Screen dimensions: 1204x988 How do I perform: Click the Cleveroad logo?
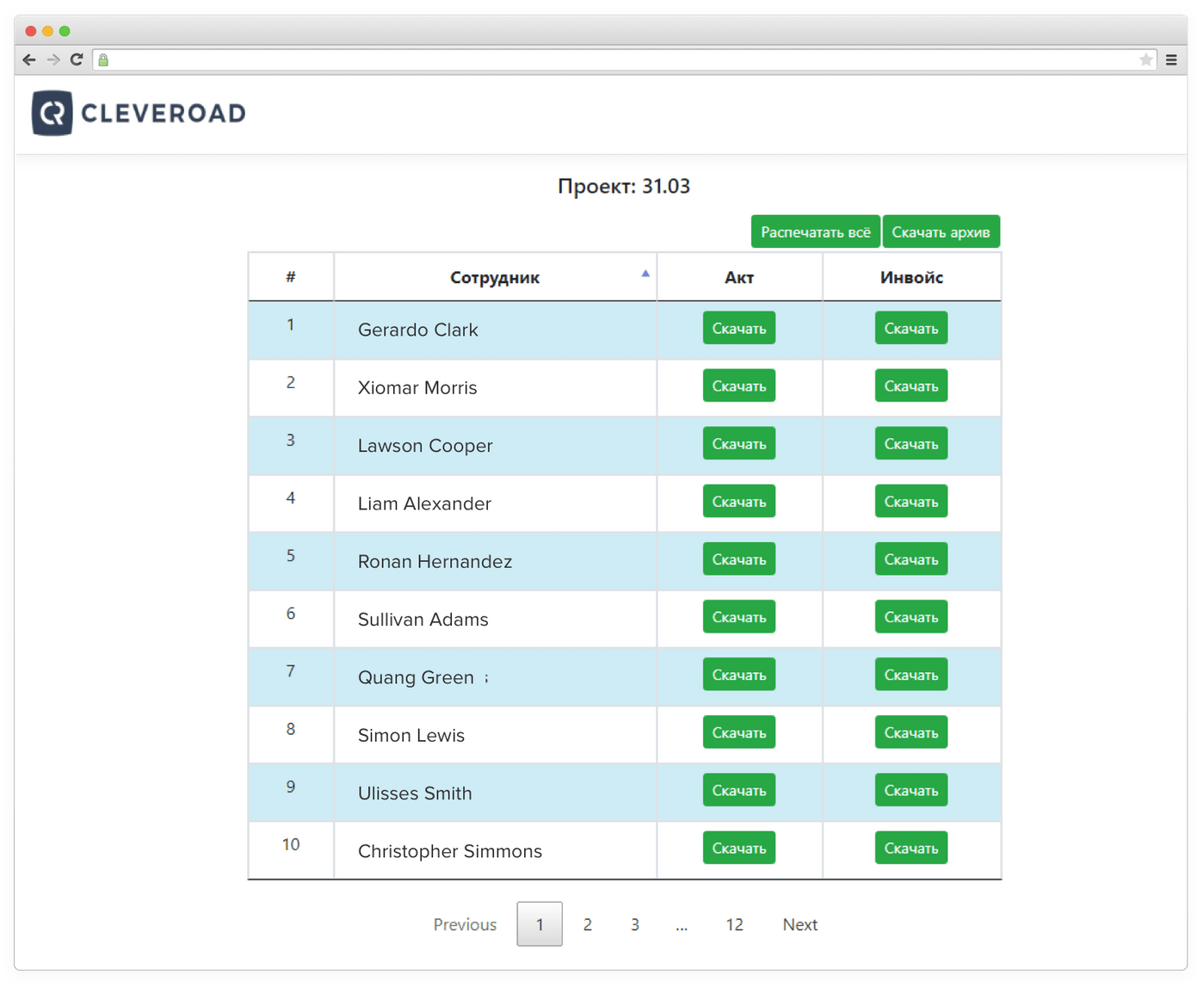click(x=139, y=113)
